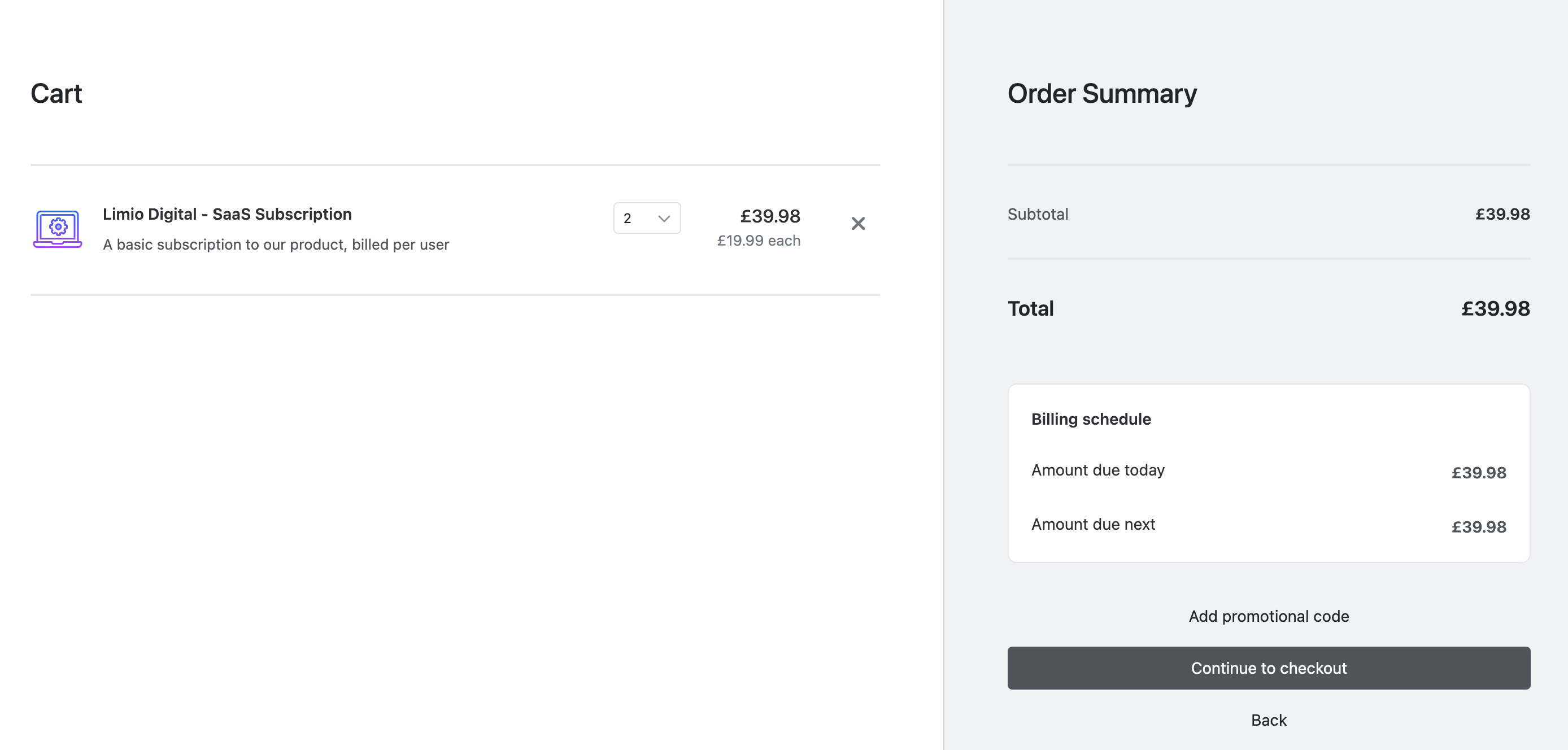
Task: Click Continue to checkout button
Action: click(x=1268, y=668)
